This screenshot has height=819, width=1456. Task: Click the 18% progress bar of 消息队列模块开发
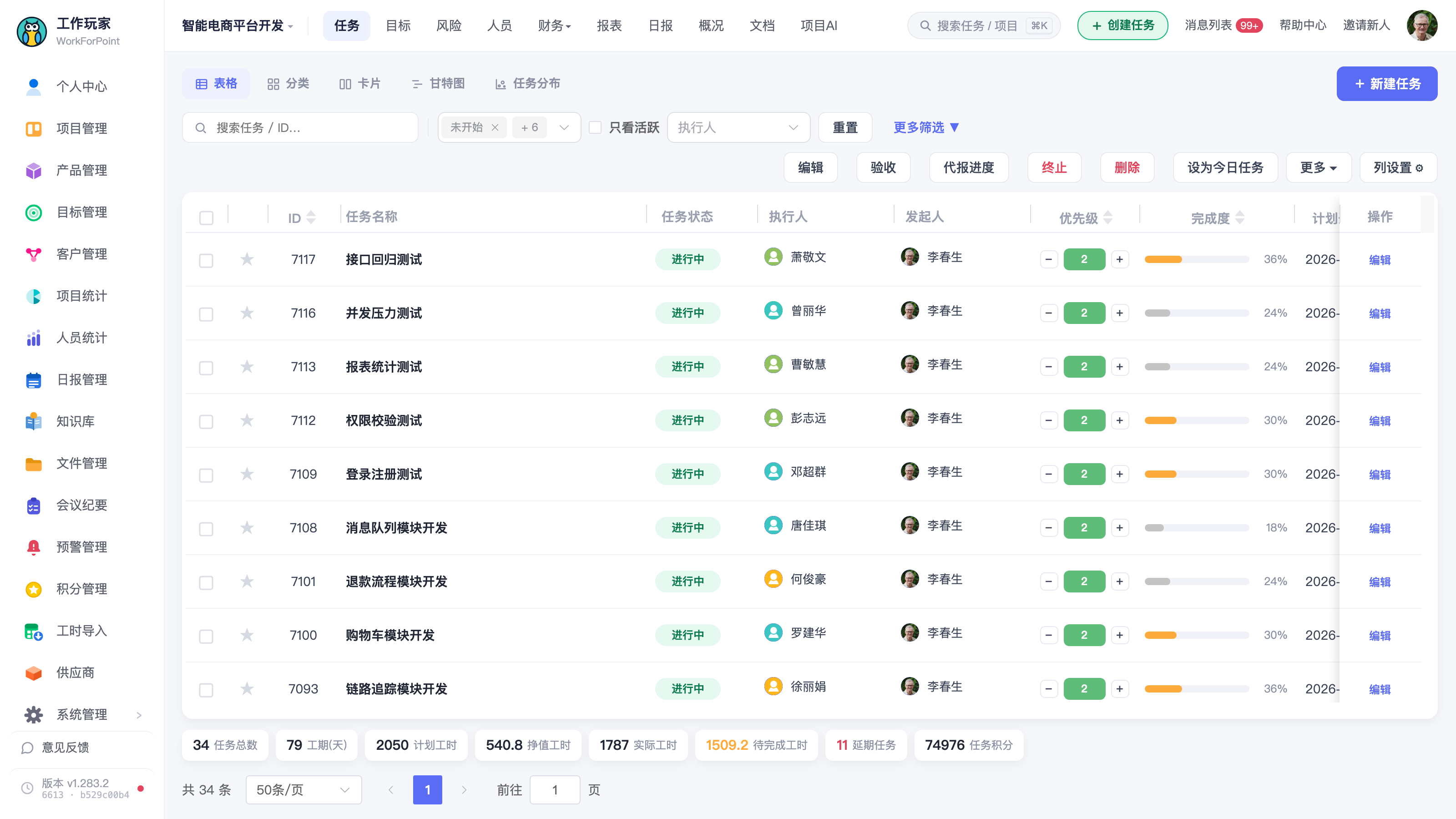click(1197, 527)
